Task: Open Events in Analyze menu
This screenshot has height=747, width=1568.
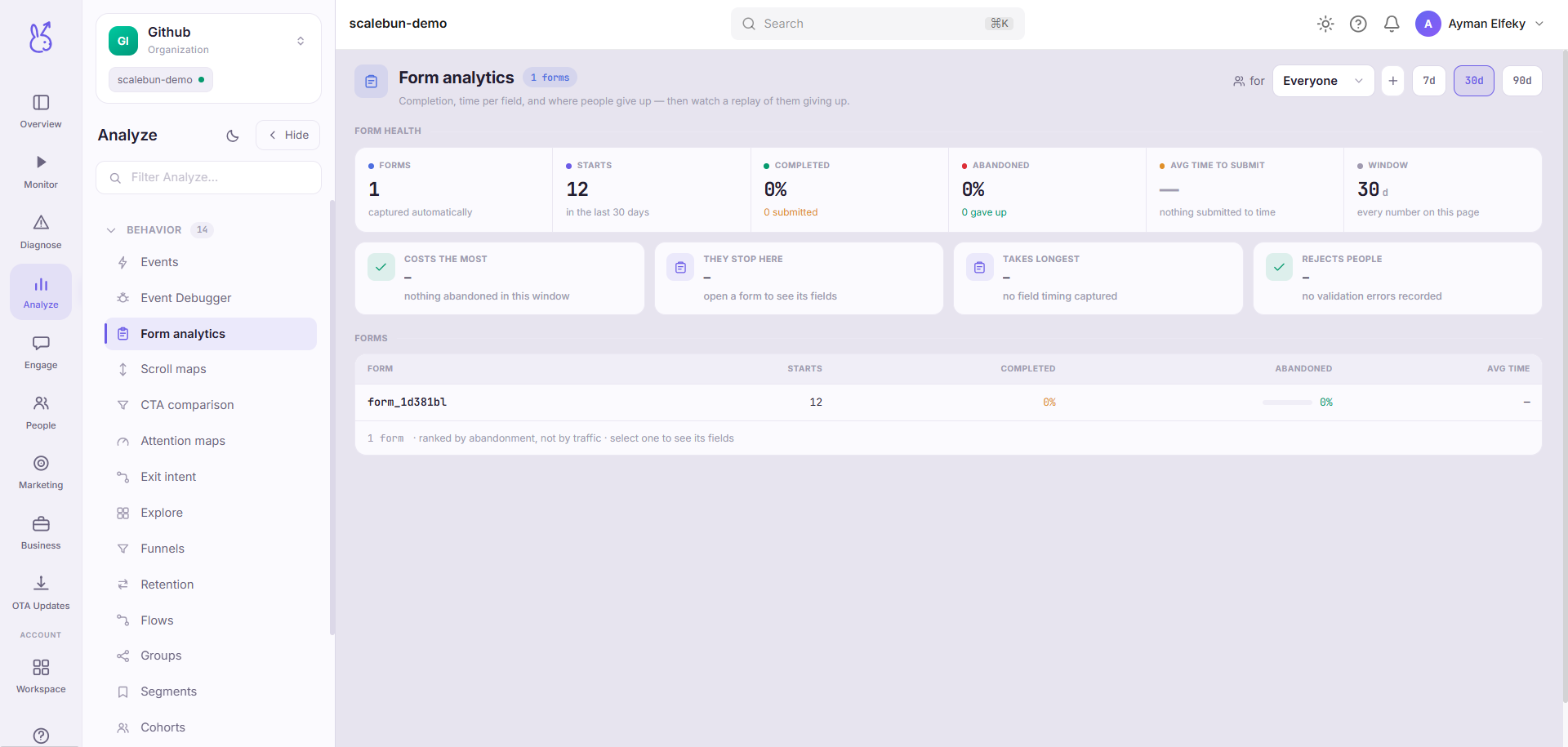Action: [211, 262]
